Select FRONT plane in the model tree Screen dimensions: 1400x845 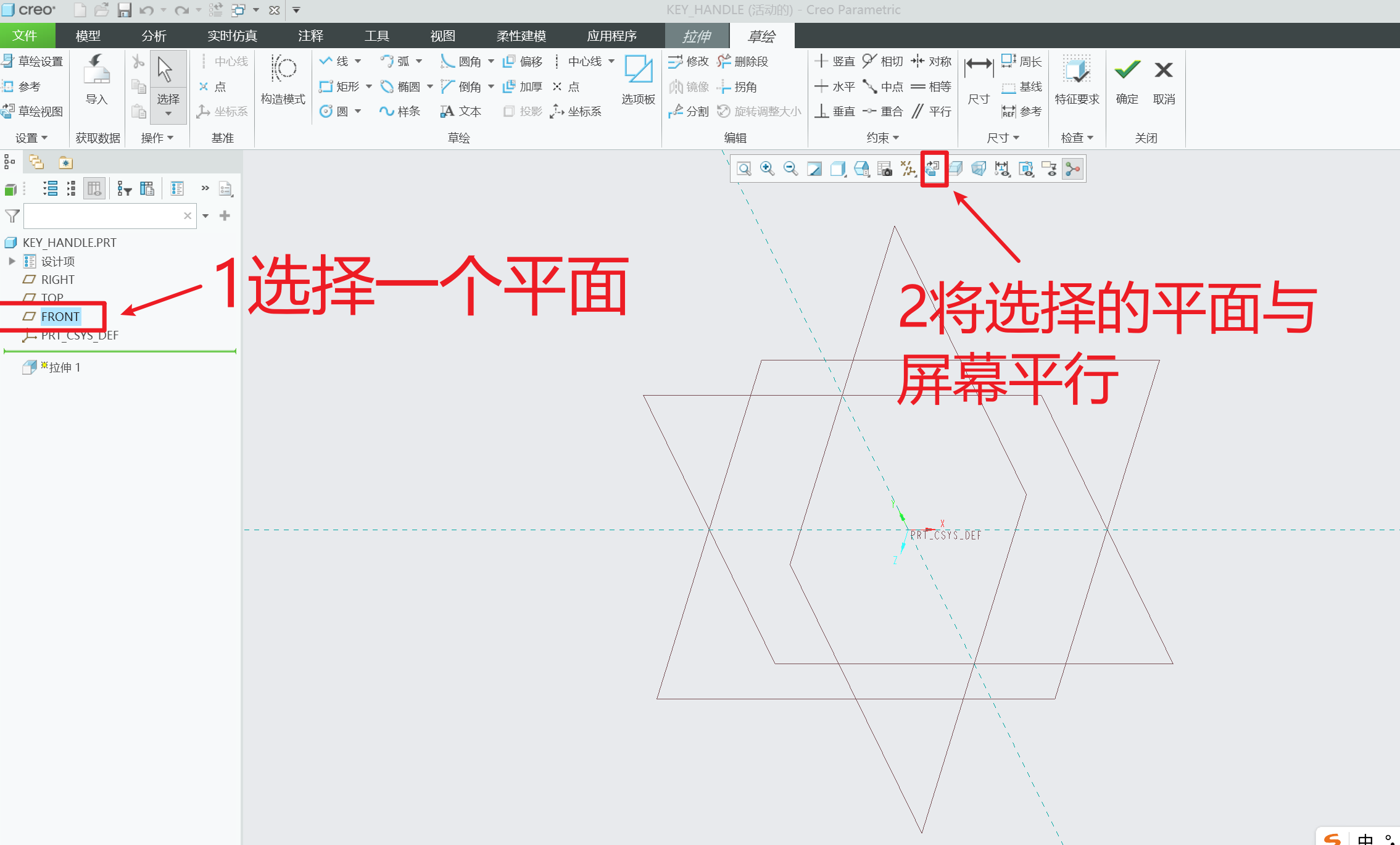coord(60,316)
